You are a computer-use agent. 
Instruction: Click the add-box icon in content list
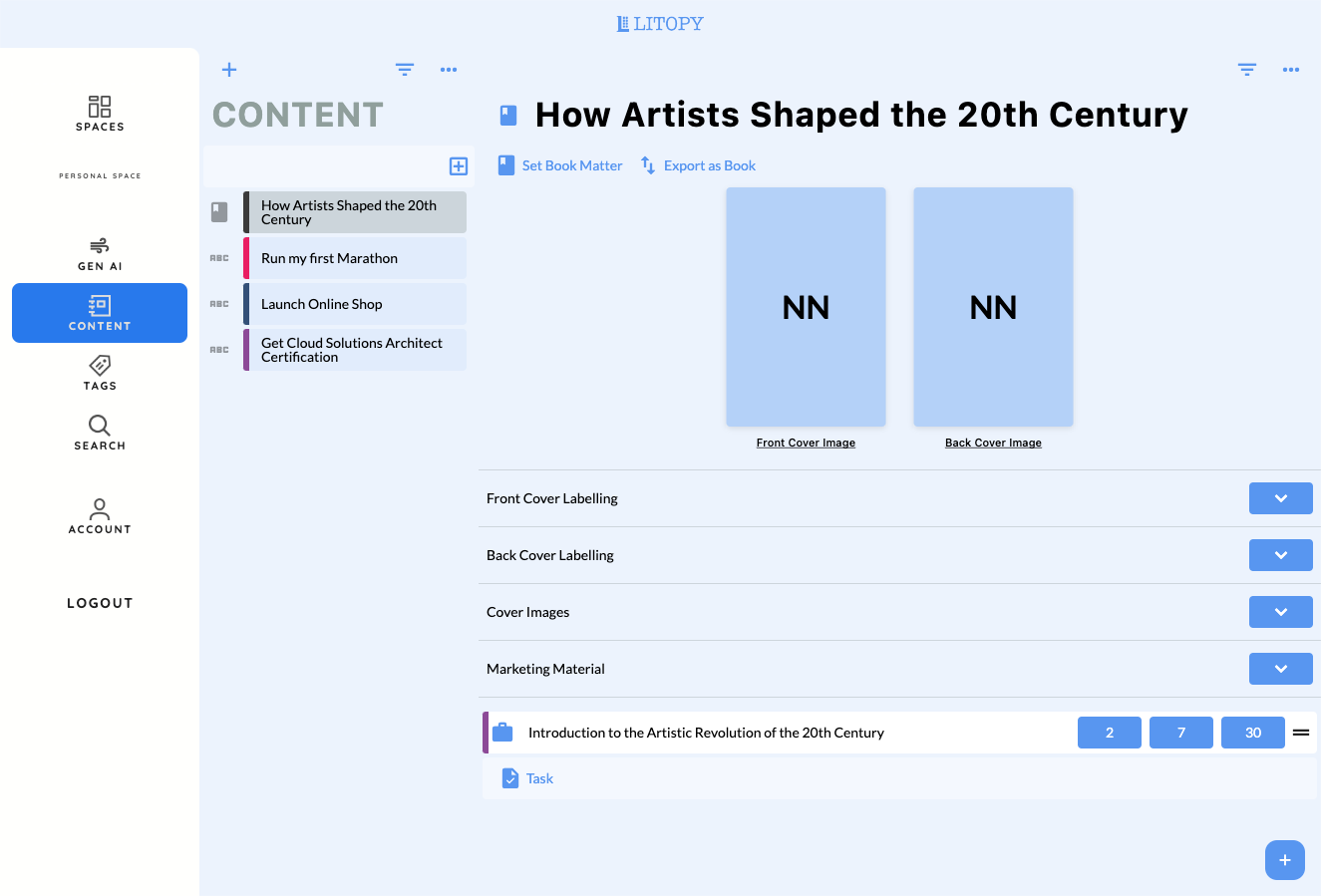[459, 166]
